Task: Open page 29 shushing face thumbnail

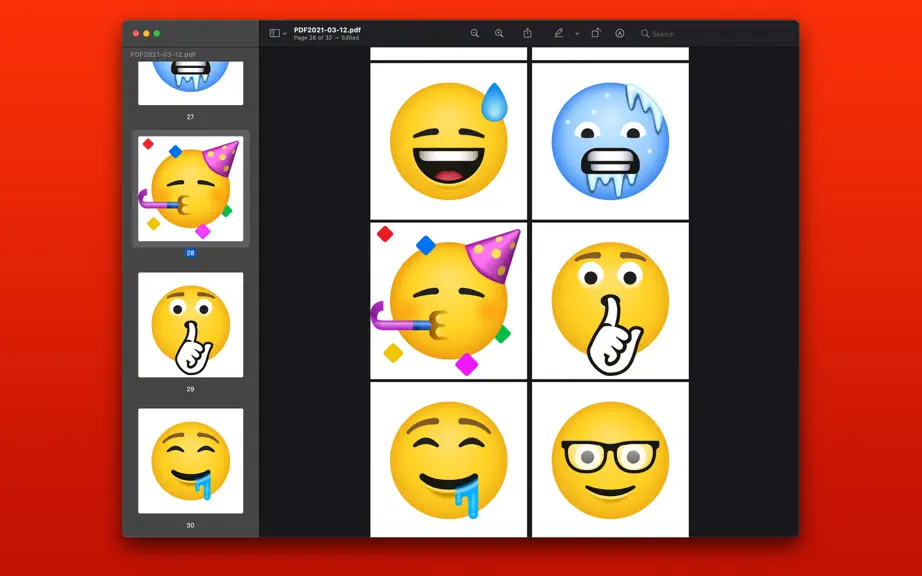Action: 191,324
